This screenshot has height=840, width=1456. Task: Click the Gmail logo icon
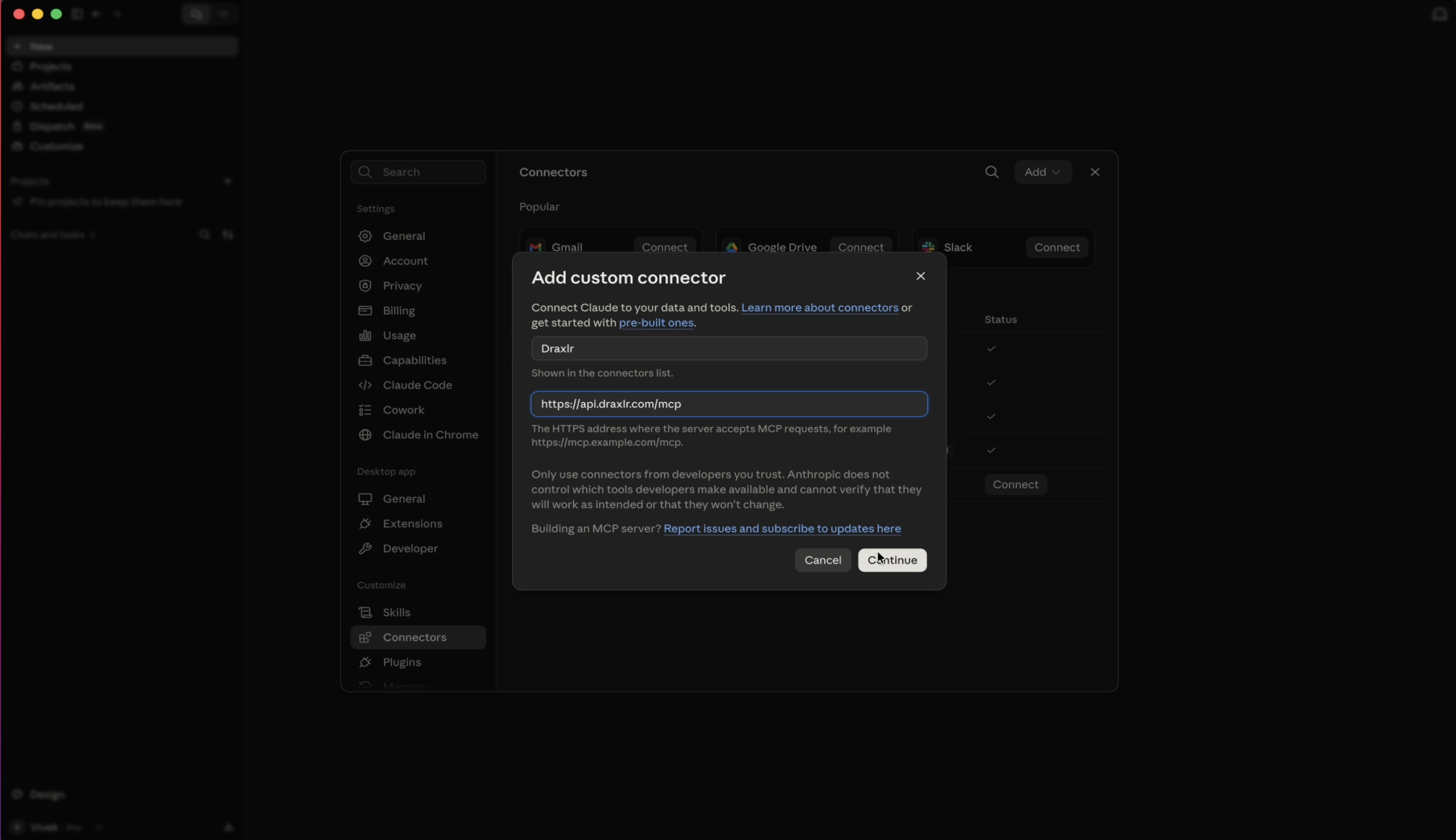click(x=535, y=247)
